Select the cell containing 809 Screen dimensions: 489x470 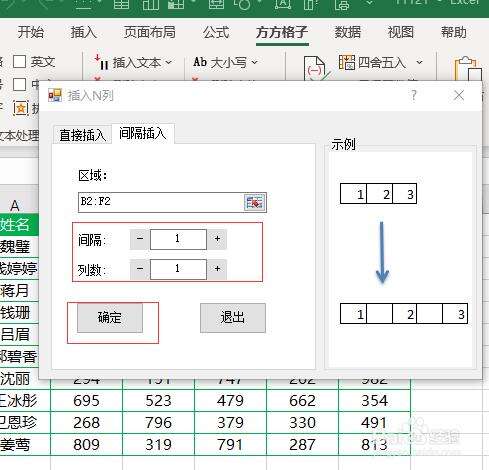(86, 445)
